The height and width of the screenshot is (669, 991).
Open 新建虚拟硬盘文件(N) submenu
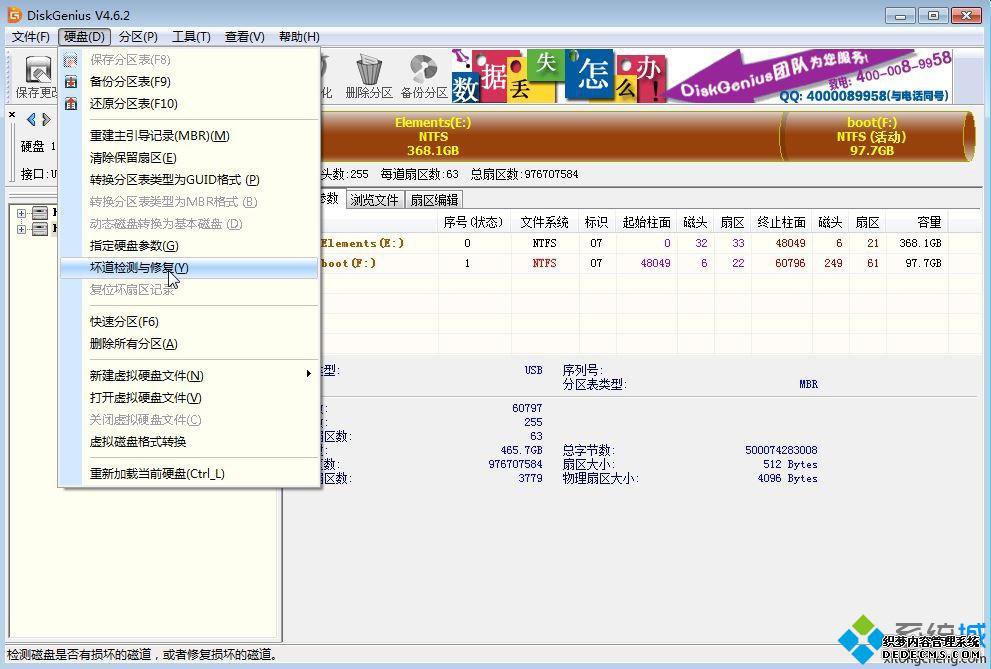189,376
